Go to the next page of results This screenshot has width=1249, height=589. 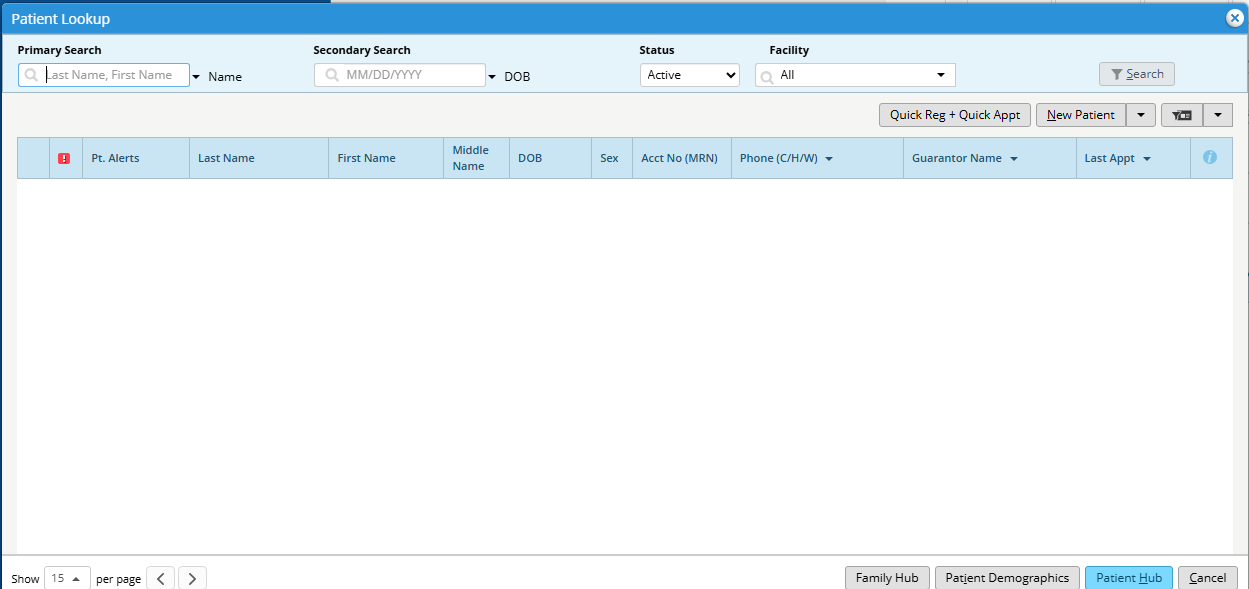[x=192, y=578]
